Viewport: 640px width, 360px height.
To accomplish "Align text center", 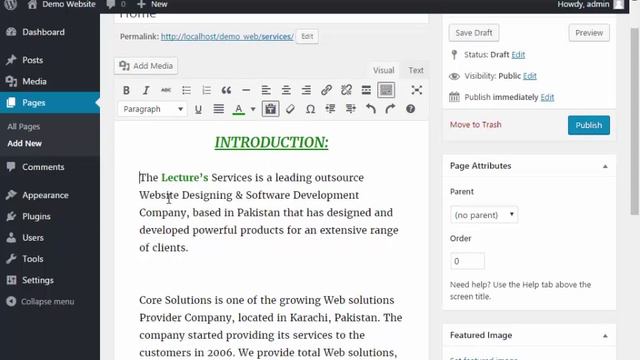I will coord(286,90).
